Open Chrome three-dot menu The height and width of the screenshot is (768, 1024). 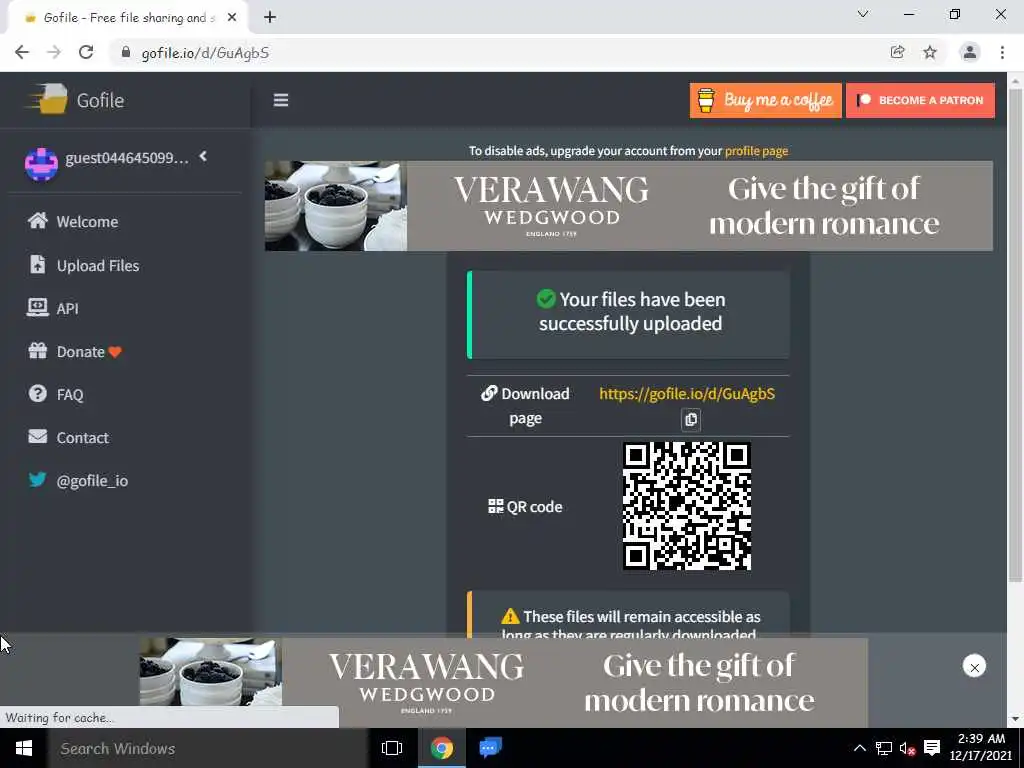(1002, 52)
